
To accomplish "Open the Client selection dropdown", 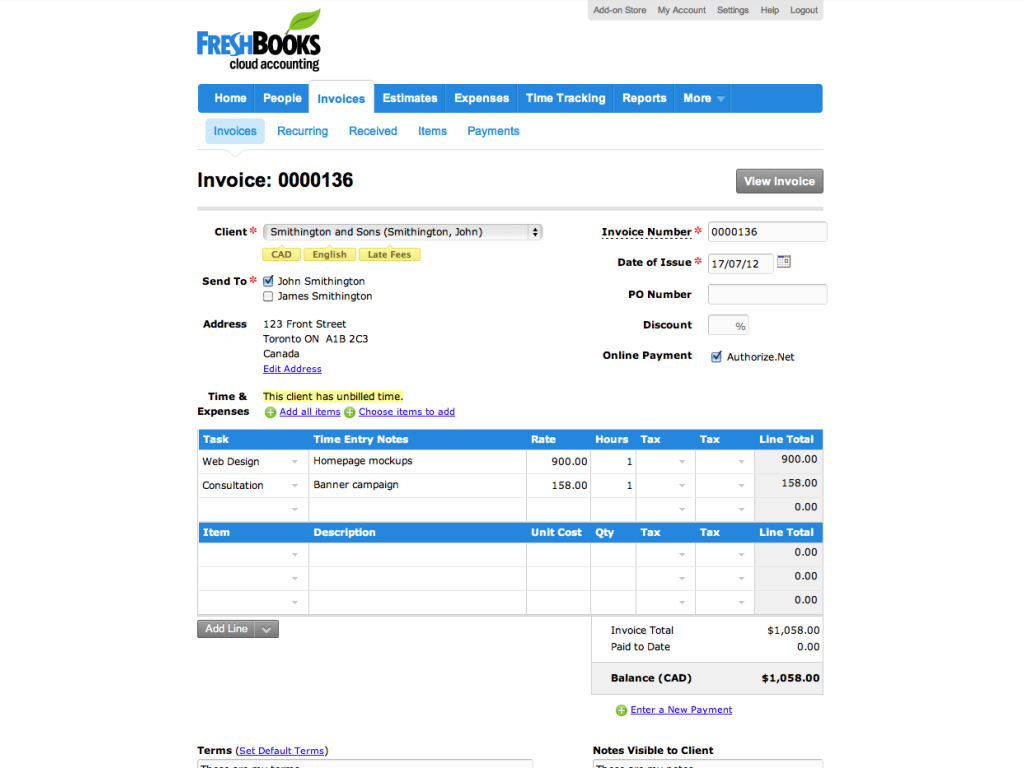I will pos(402,232).
